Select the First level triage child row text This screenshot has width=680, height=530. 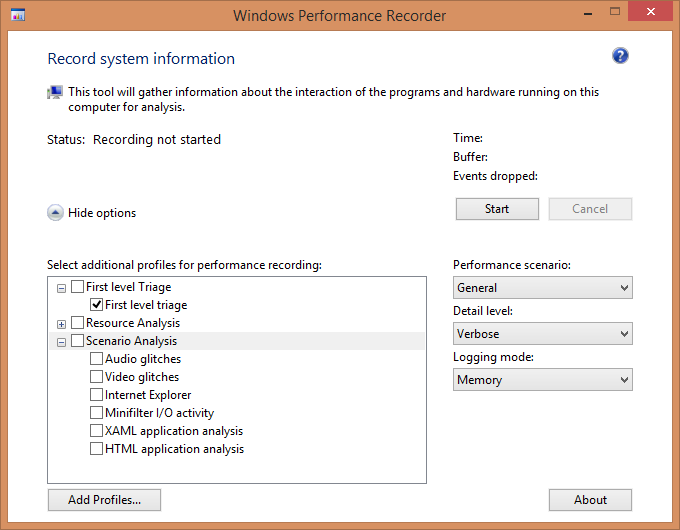[x=146, y=305]
